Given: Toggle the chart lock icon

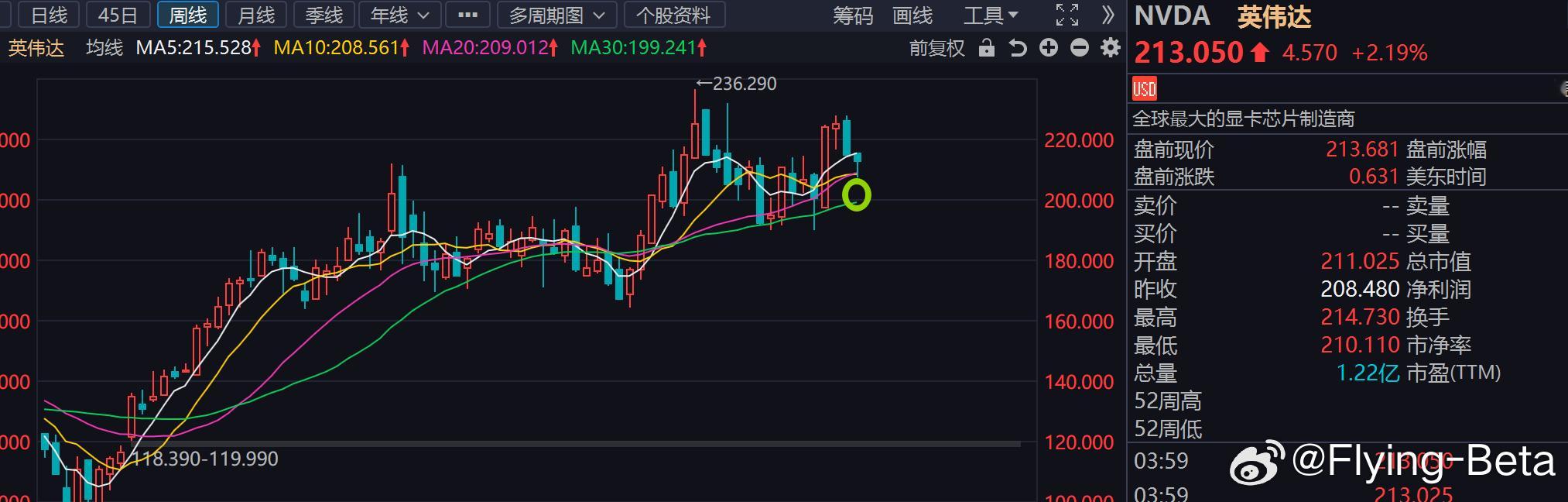Looking at the screenshot, I should (986, 48).
